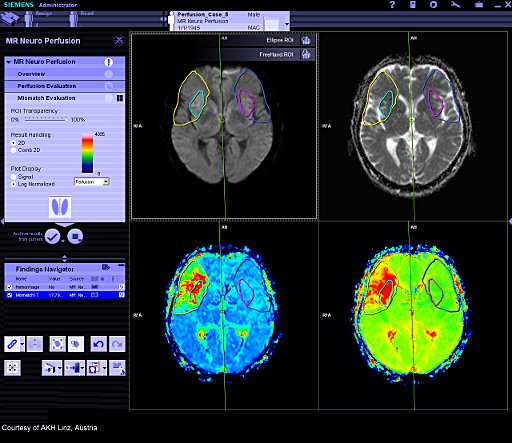Select the link chain tool icon

point(12,344)
